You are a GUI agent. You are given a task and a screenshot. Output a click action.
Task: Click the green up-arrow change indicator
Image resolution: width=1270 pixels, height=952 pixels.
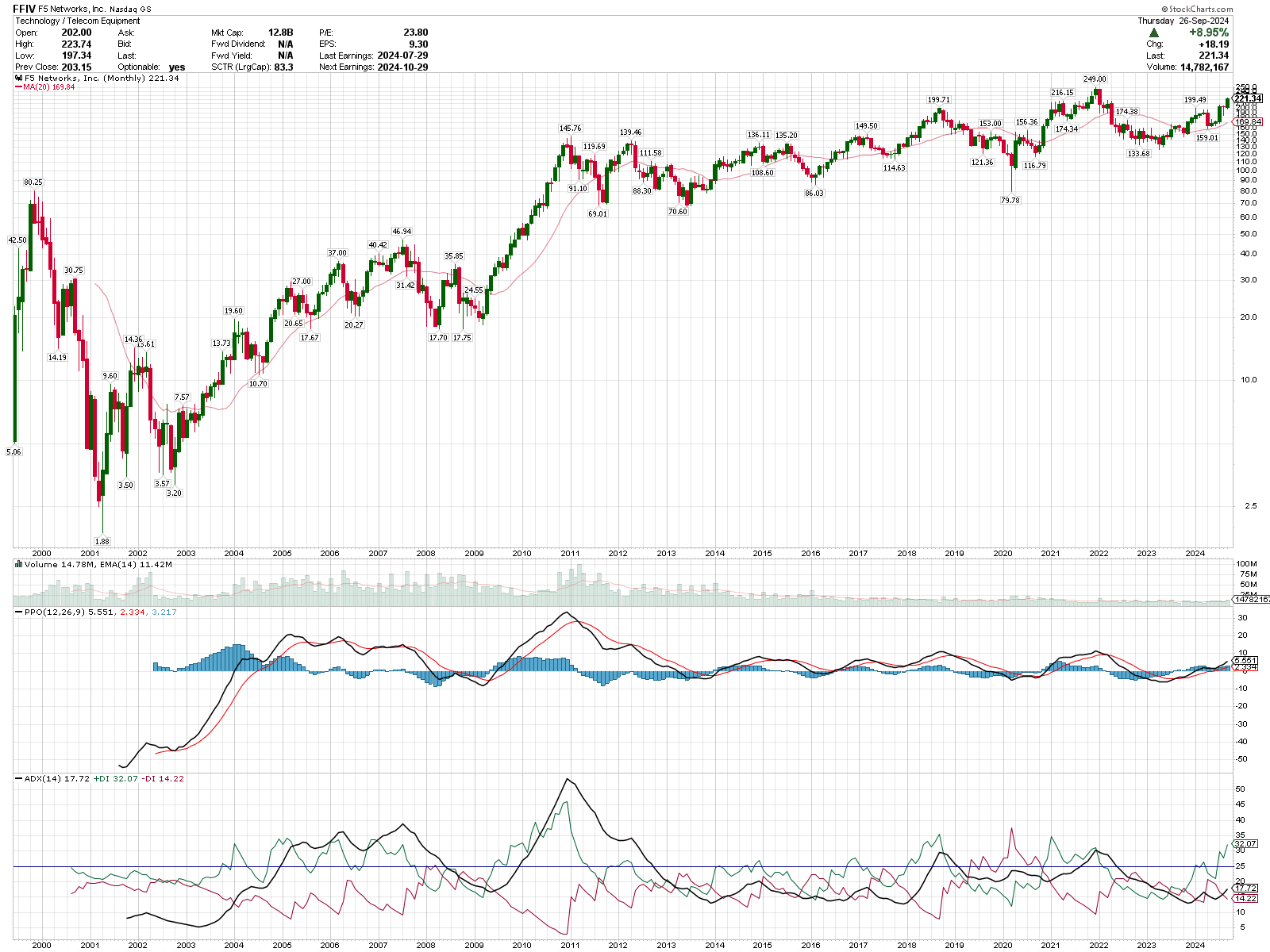[1153, 33]
